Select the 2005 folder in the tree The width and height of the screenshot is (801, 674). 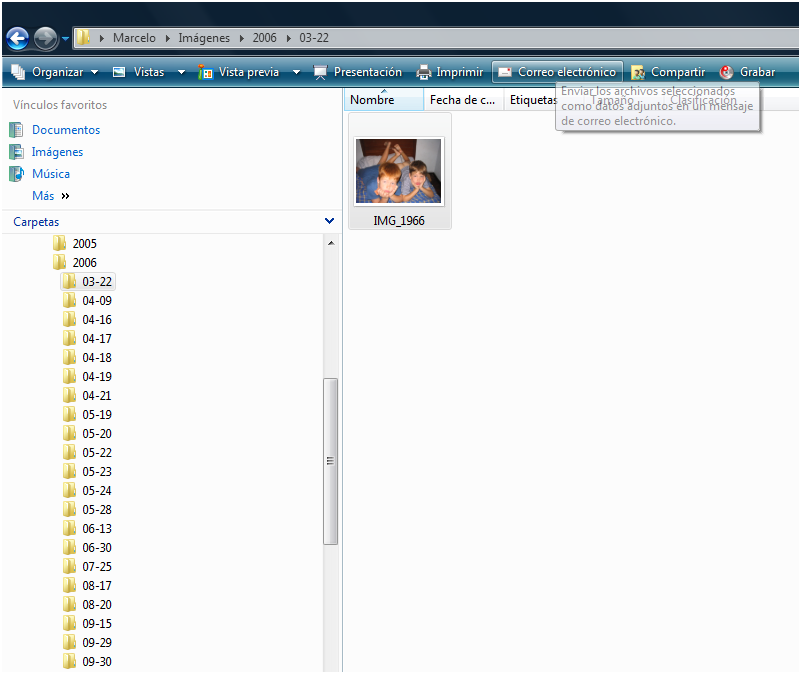85,243
